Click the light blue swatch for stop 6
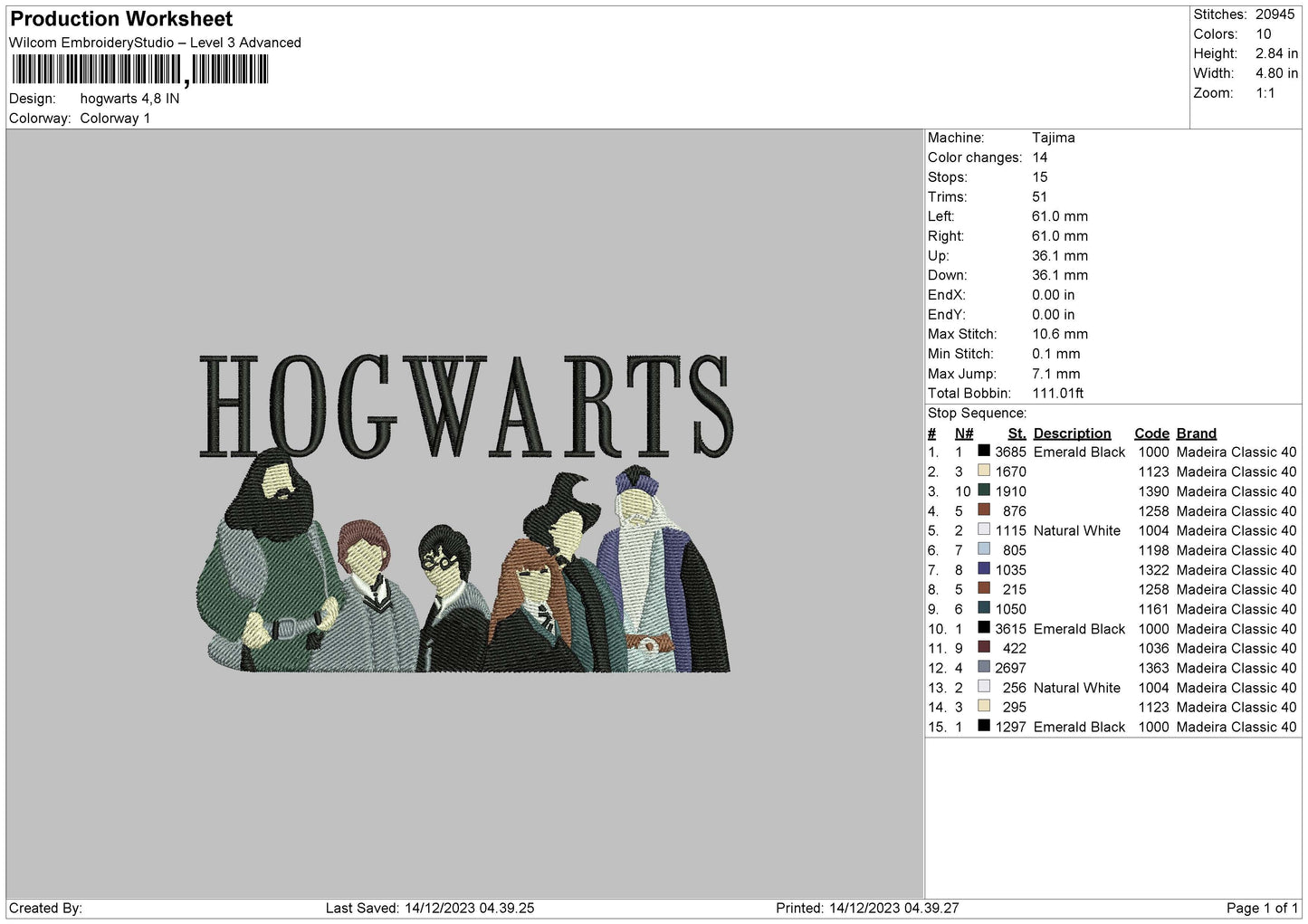 coord(984,549)
